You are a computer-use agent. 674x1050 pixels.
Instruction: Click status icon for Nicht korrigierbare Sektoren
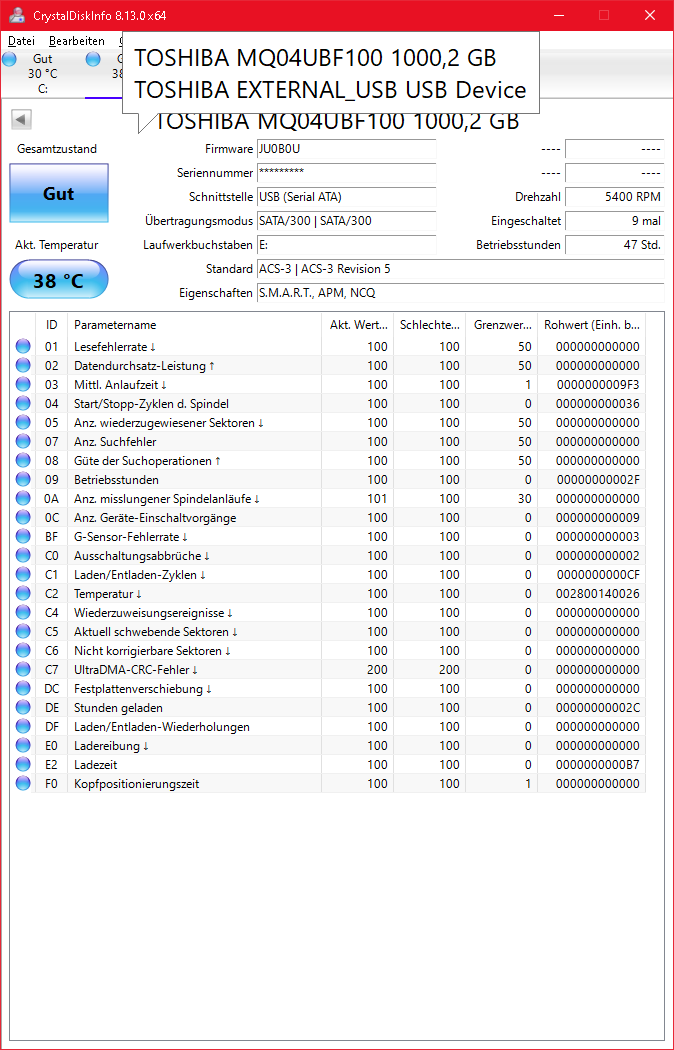(23, 650)
